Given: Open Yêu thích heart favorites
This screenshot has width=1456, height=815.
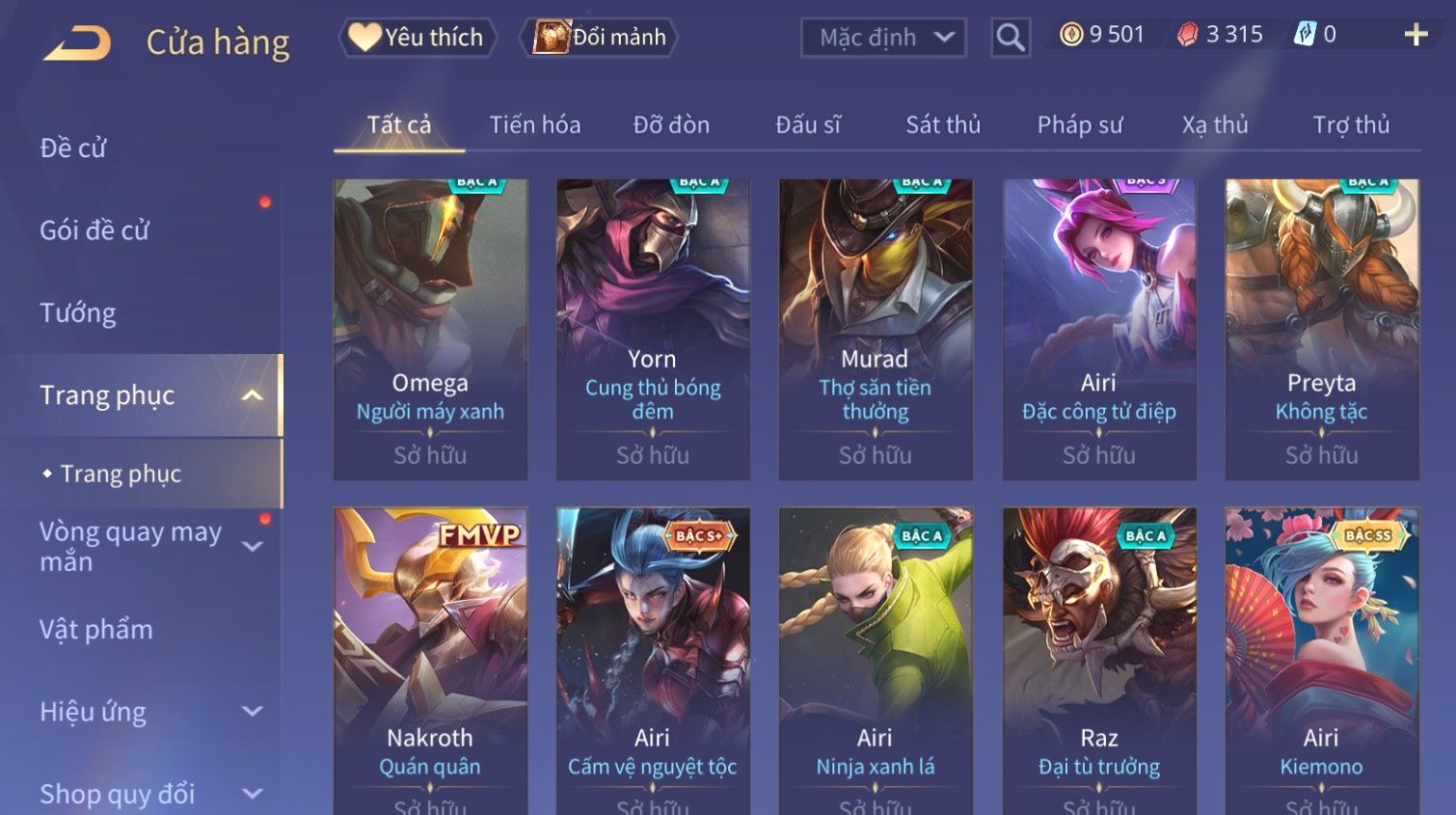Looking at the screenshot, I should (x=418, y=38).
